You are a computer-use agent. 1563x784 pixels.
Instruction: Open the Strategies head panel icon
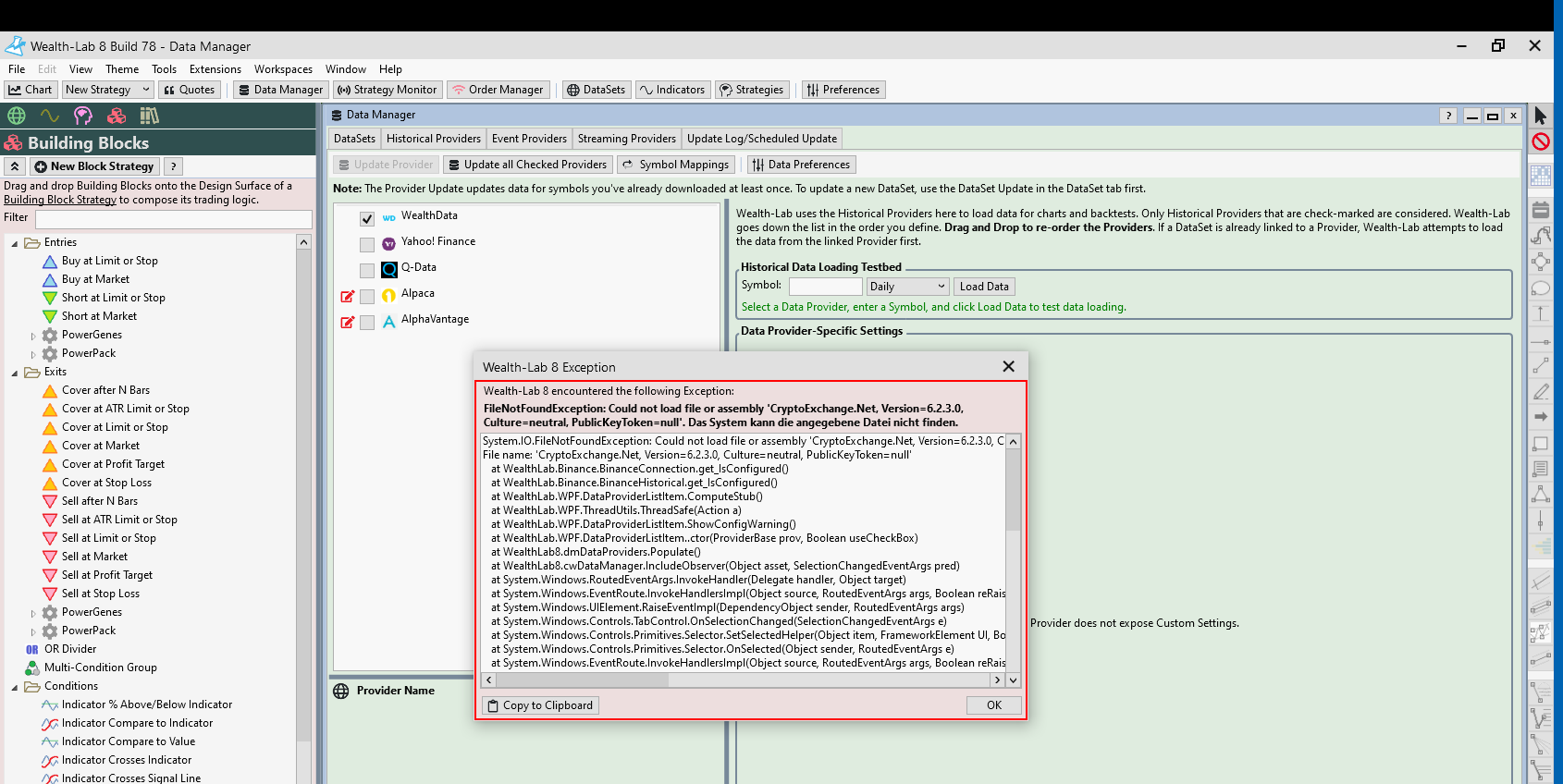(83, 116)
